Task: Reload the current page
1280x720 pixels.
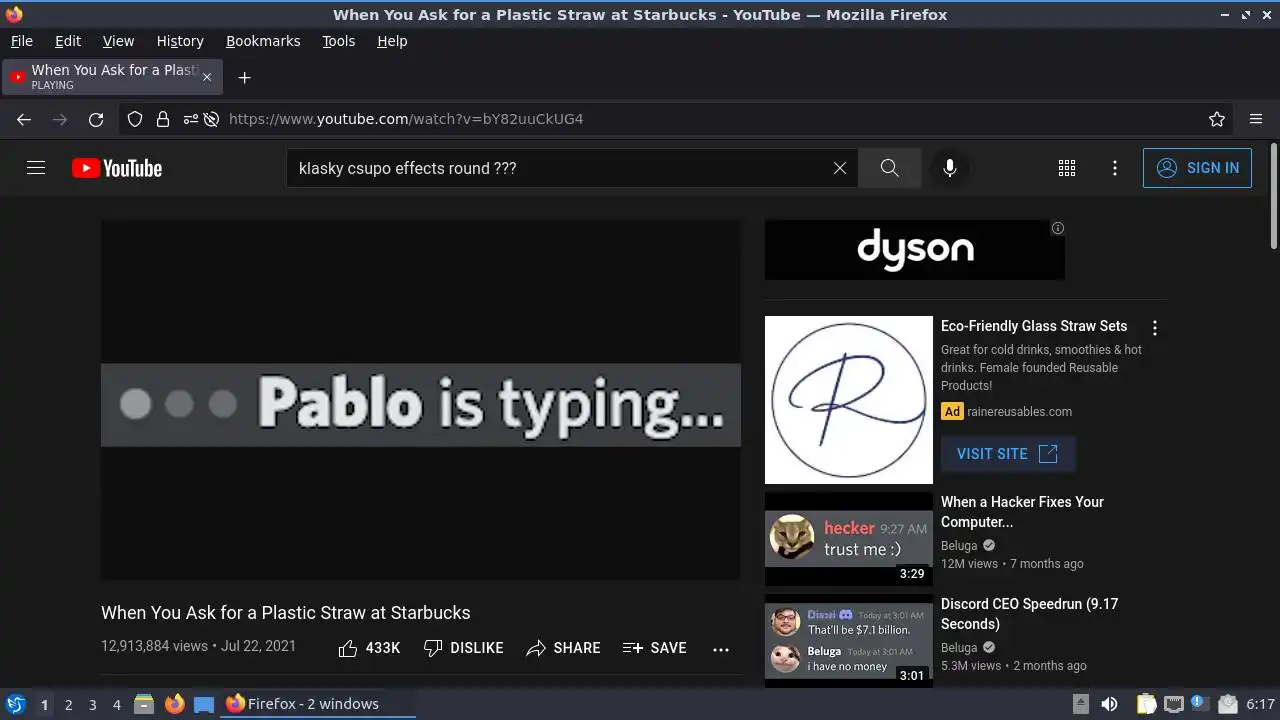Action: click(x=96, y=119)
